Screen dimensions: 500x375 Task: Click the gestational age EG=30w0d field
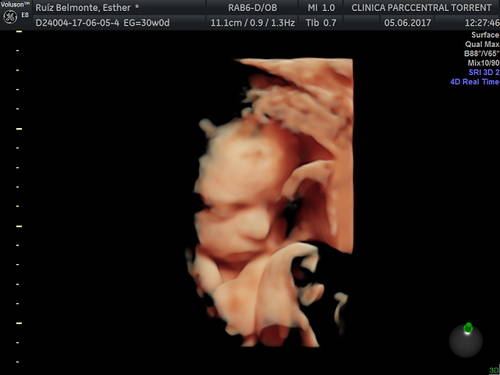coord(147,23)
